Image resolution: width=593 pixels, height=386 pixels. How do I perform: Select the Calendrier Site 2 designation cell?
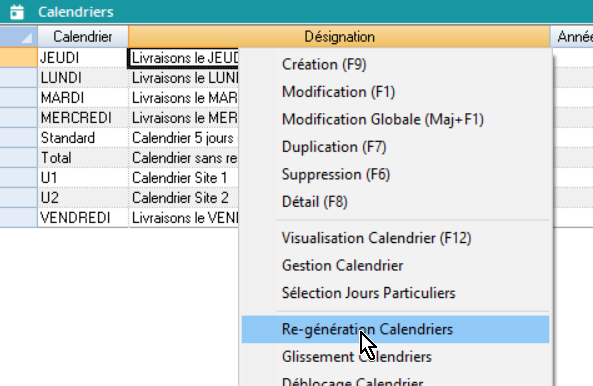[x=183, y=198]
